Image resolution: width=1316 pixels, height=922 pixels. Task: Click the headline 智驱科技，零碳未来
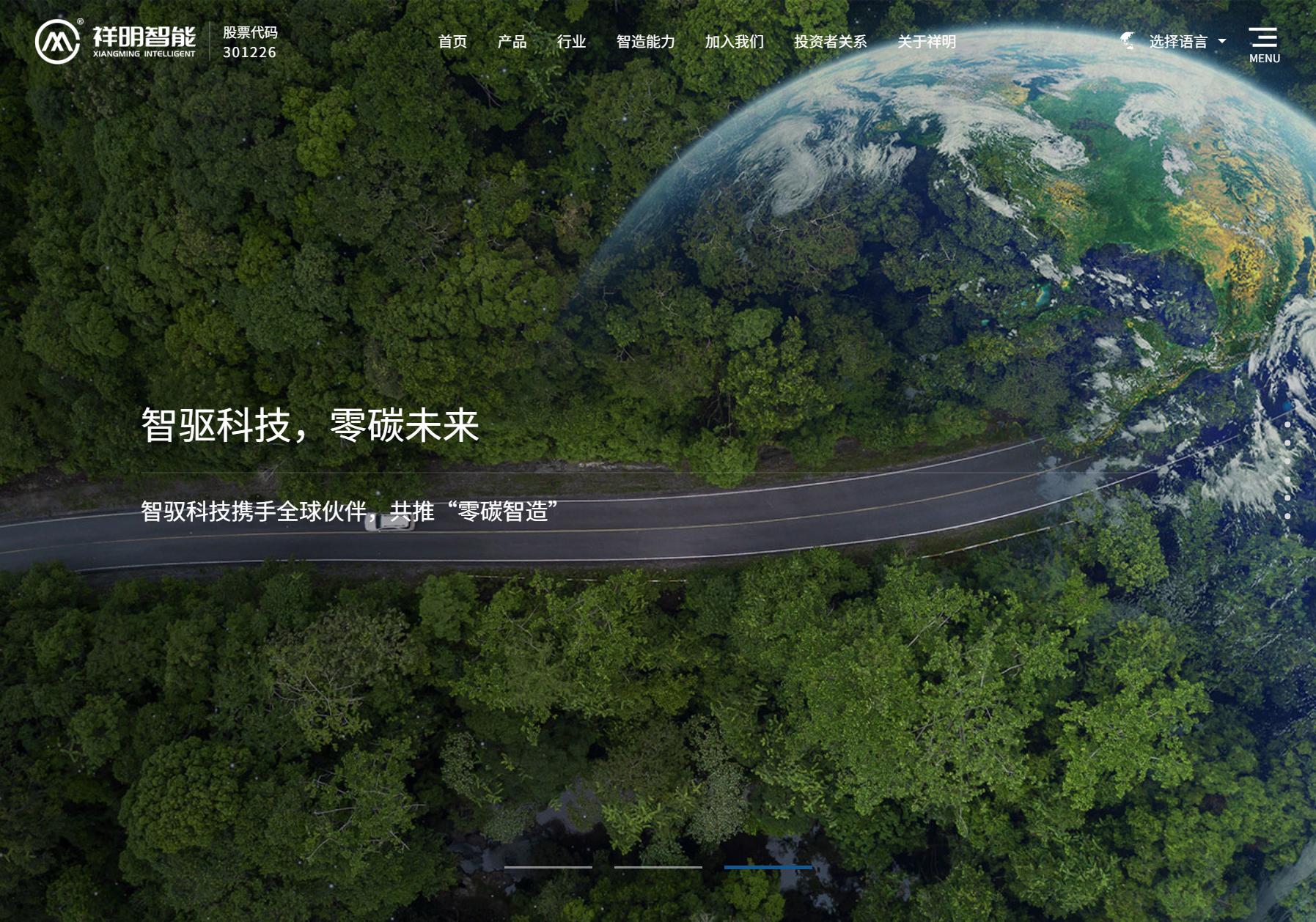310,425
